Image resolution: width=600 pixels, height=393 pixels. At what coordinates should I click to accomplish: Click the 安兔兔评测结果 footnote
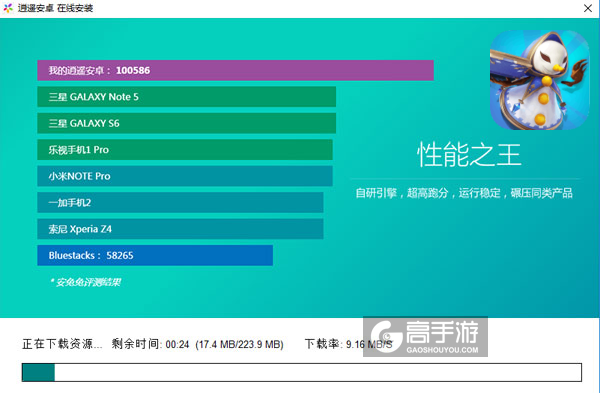click(85, 282)
